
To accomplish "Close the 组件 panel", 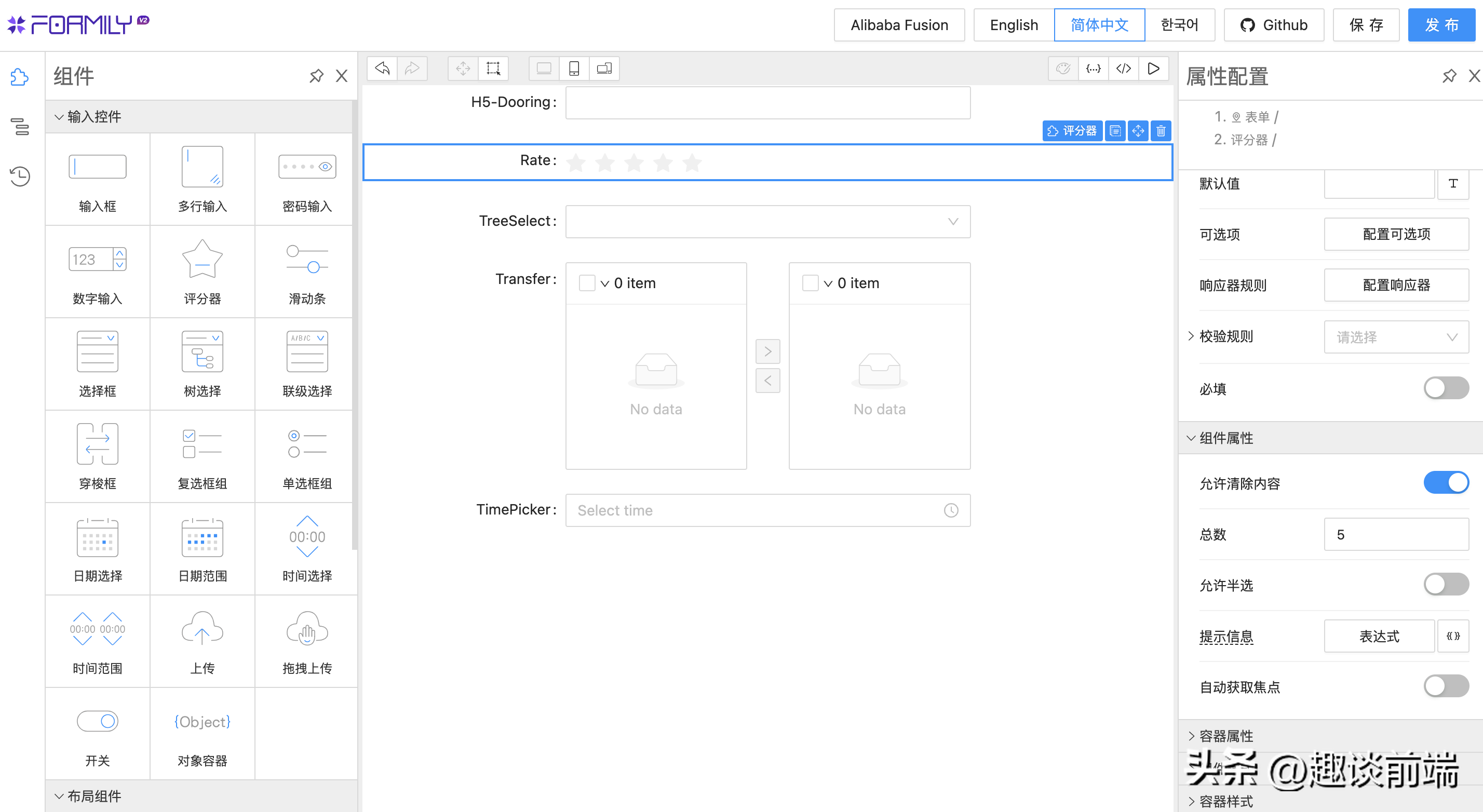I will point(341,76).
